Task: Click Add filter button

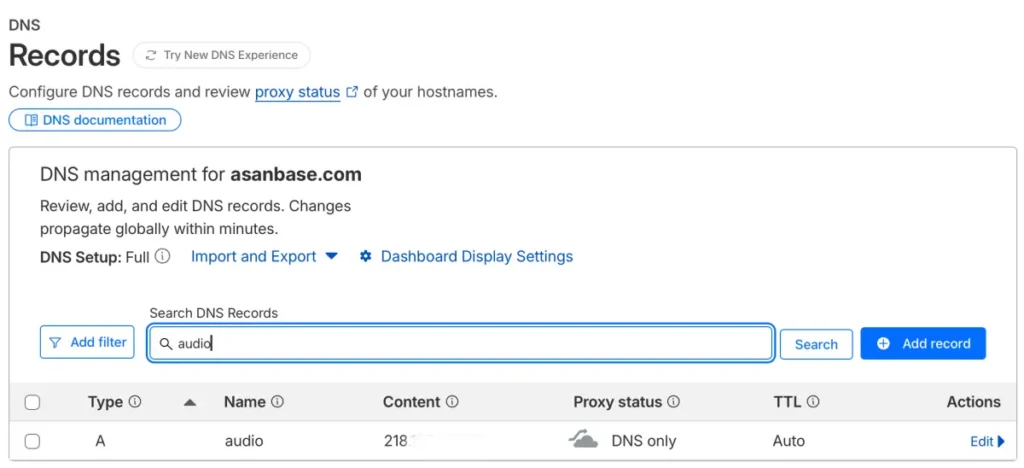Action: click(87, 342)
